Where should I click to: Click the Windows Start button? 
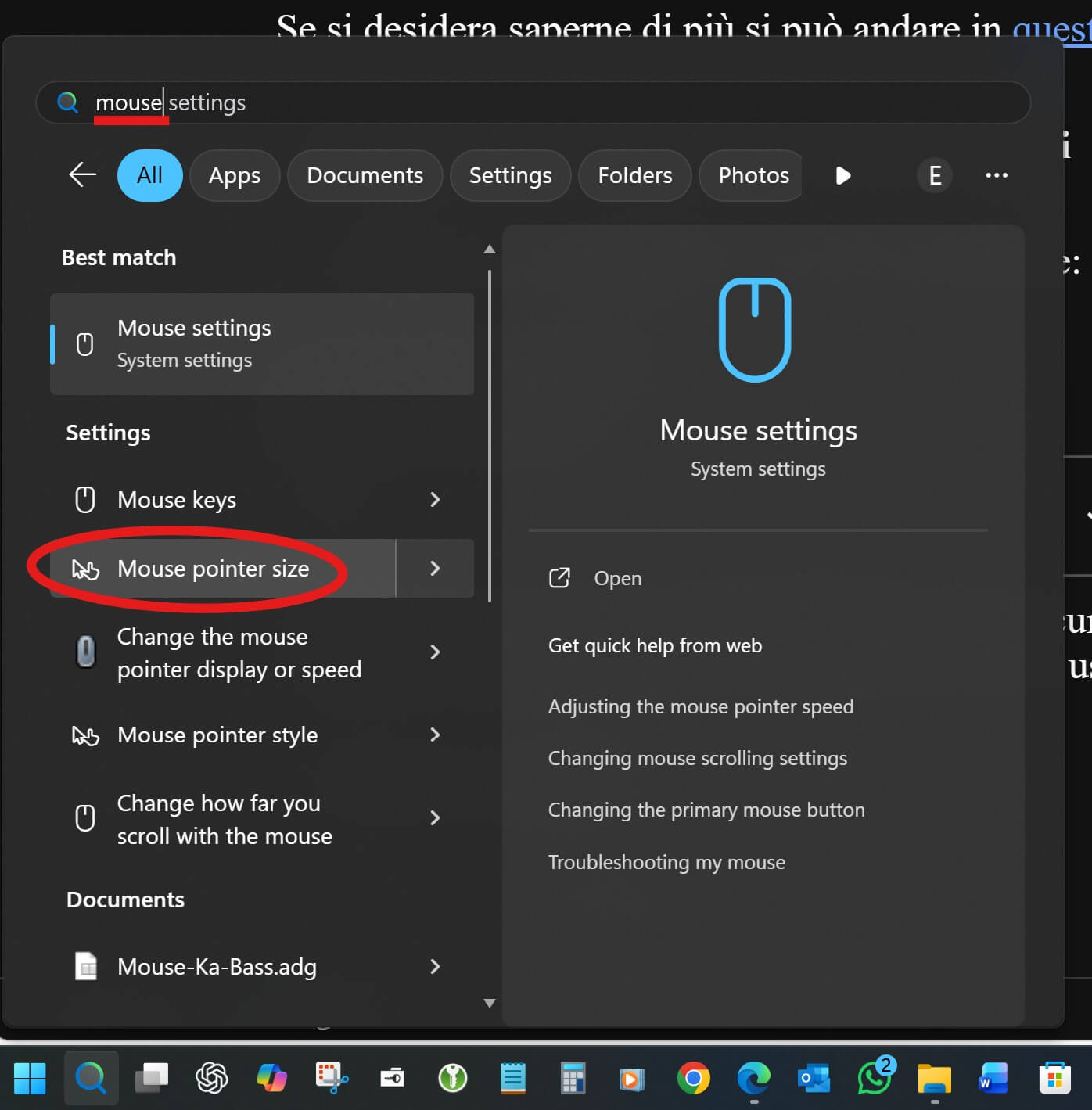pyautogui.click(x=30, y=1079)
